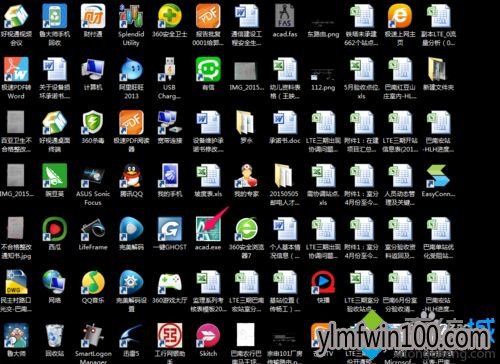Image resolution: width=500 pixels, height=364 pixels.
Task: Open the 20150505邮电人才 folder
Action: pyautogui.click(x=285, y=185)
